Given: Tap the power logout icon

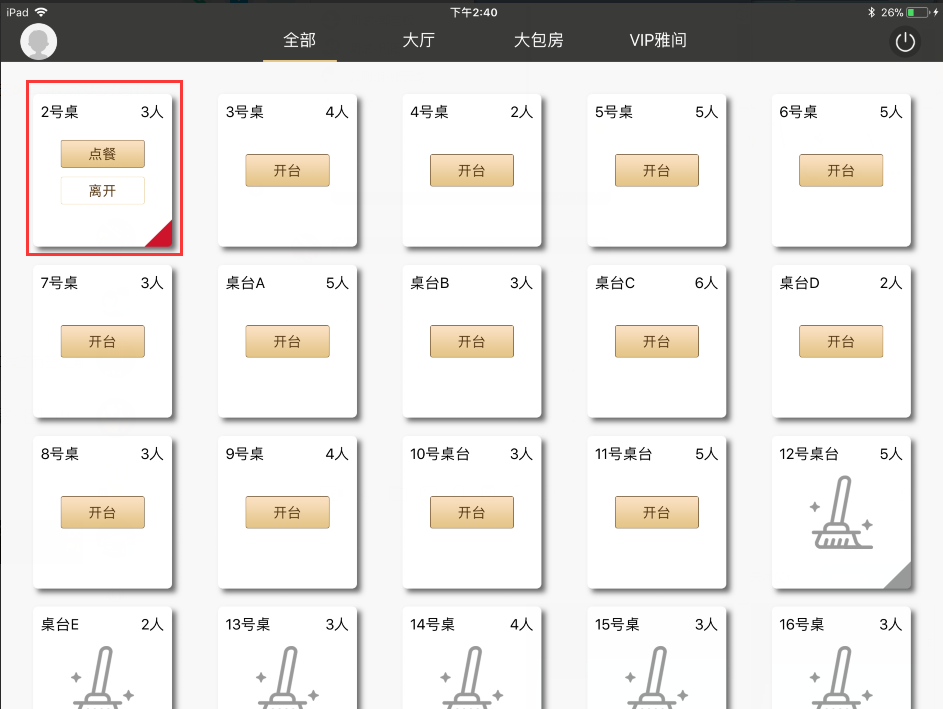Looking at the screenshot, I should pos(905,42).
